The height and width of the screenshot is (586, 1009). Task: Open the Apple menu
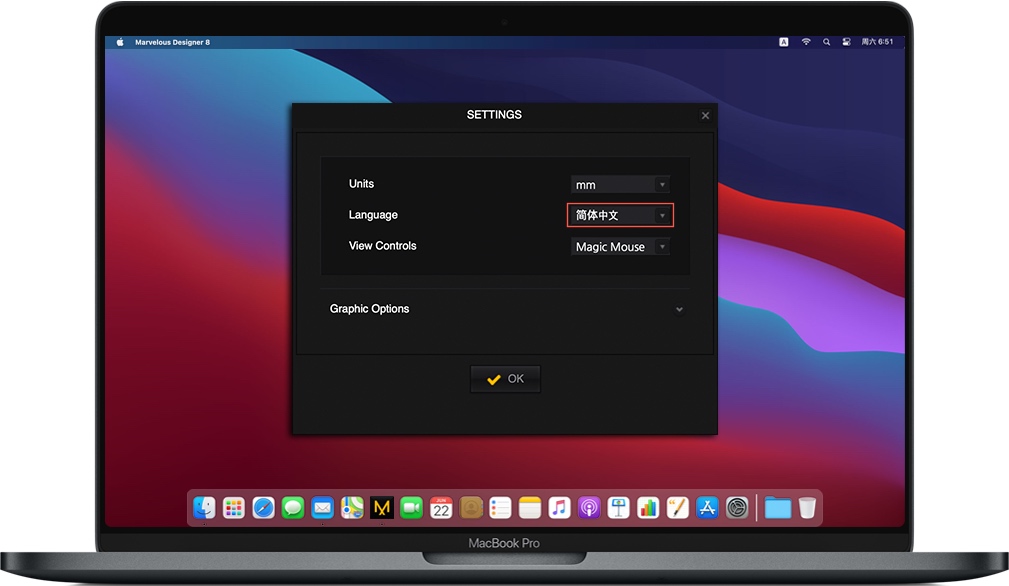(120, 42)
